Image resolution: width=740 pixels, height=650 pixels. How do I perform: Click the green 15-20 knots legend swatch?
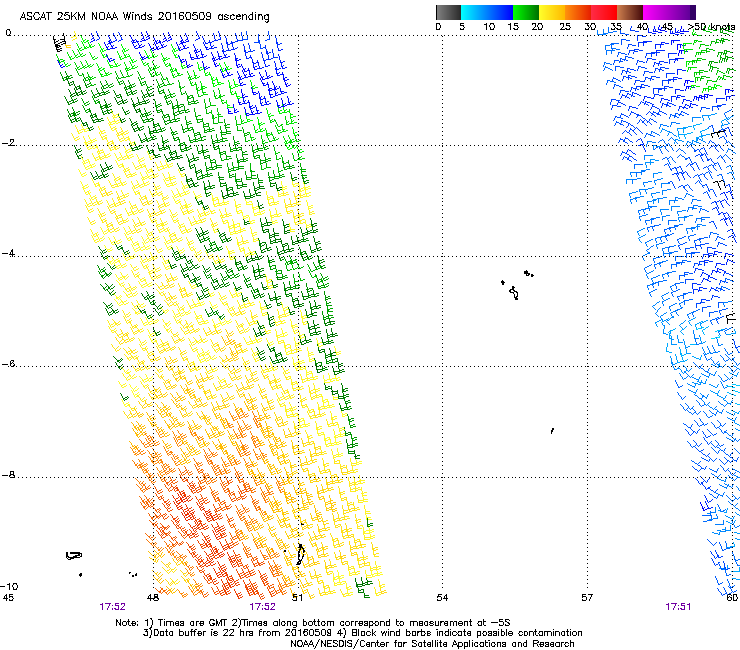[526, 12]
